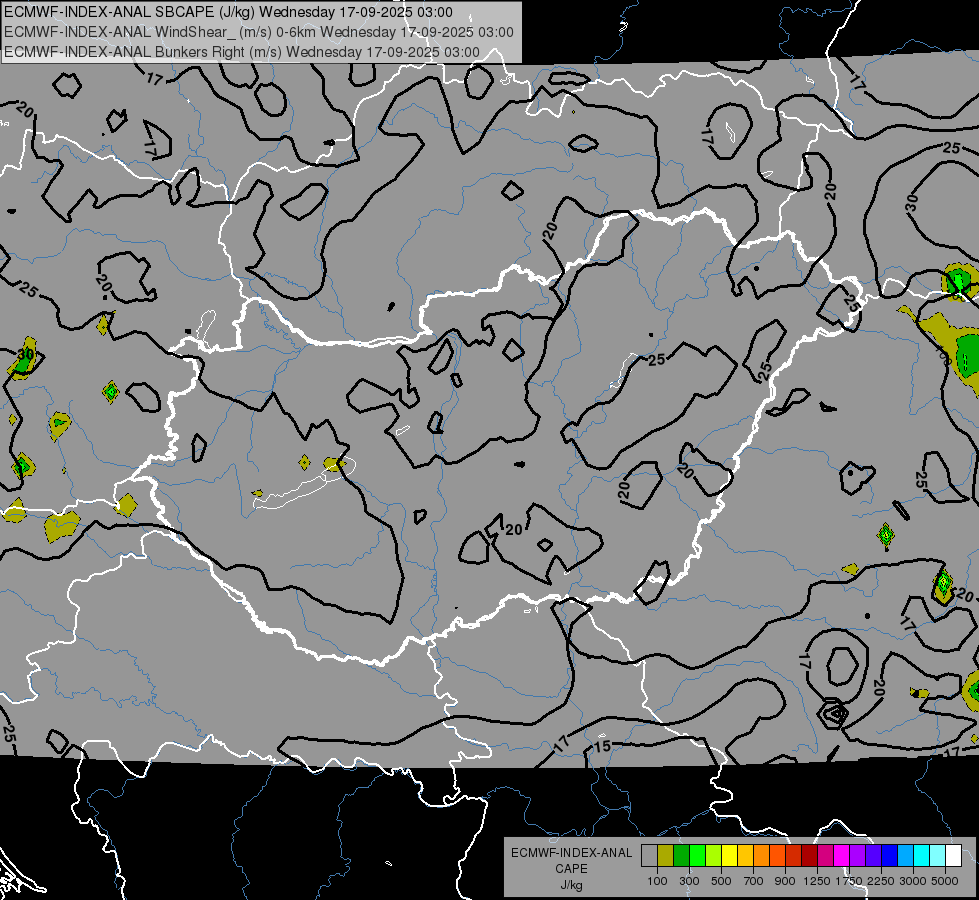The height and width of the screenshot is (900, 979).
Task: Click the J/kg unit in legend
Action: [571, 885]
